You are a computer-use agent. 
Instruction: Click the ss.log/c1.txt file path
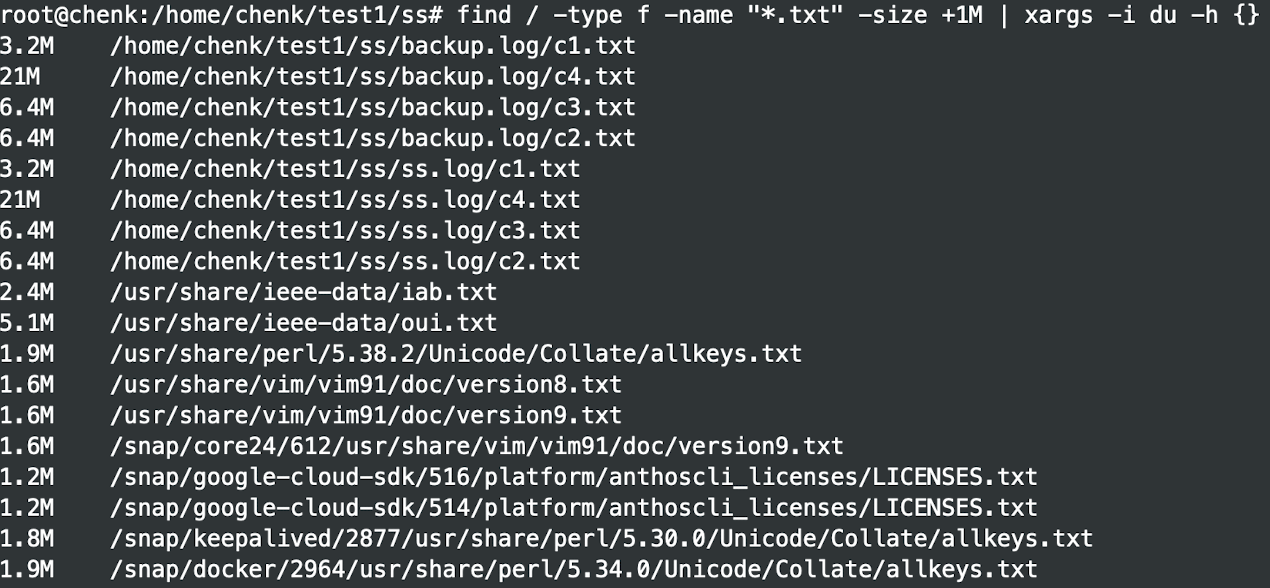pyautogui.click(x=345, y=169)
